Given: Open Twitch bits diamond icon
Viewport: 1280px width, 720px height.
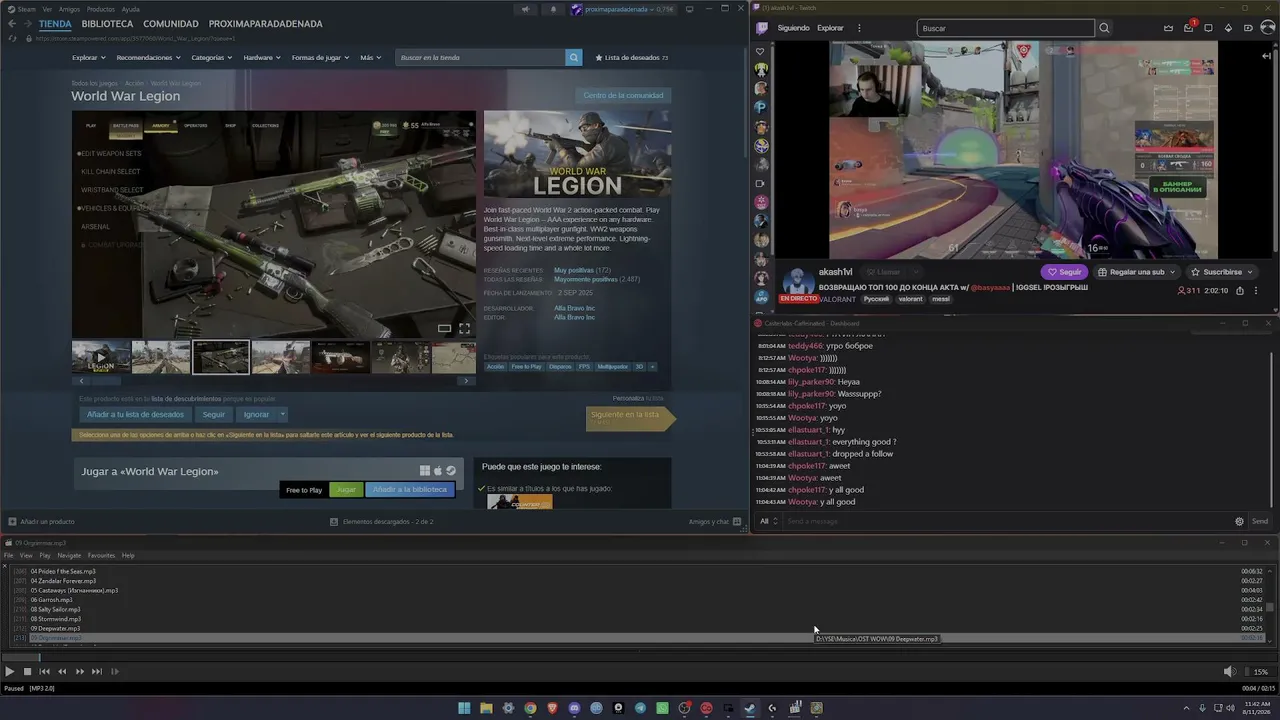Looking at the screenshot, I should click(x=1228, y=28).
